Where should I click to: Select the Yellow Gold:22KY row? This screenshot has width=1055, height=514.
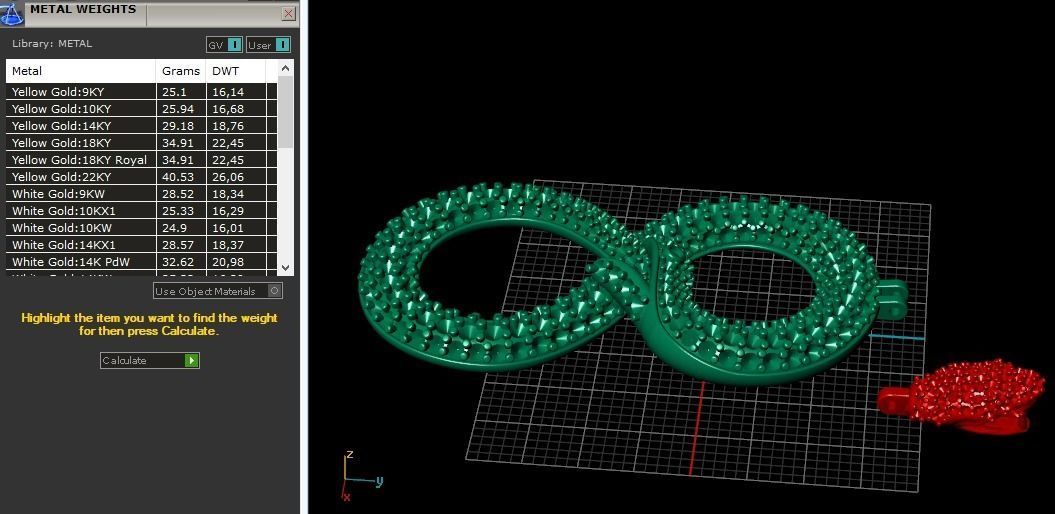click(141, 177)
